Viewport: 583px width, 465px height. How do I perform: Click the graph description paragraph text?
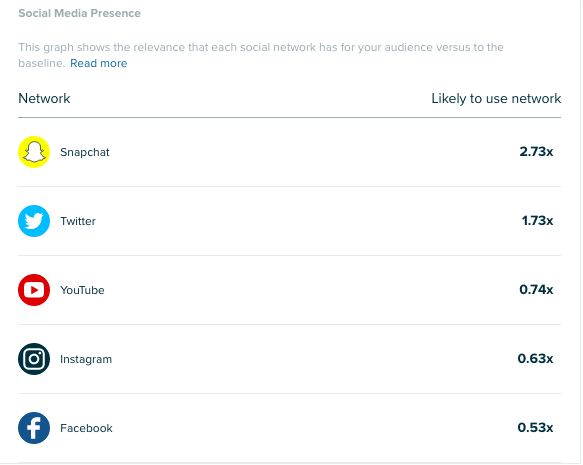coord(261,55)
